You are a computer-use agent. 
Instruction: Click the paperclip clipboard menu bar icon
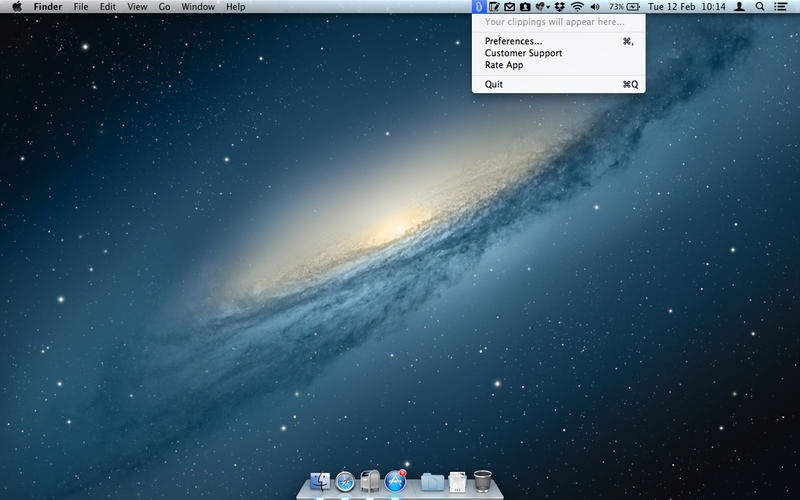click(479, 7)
